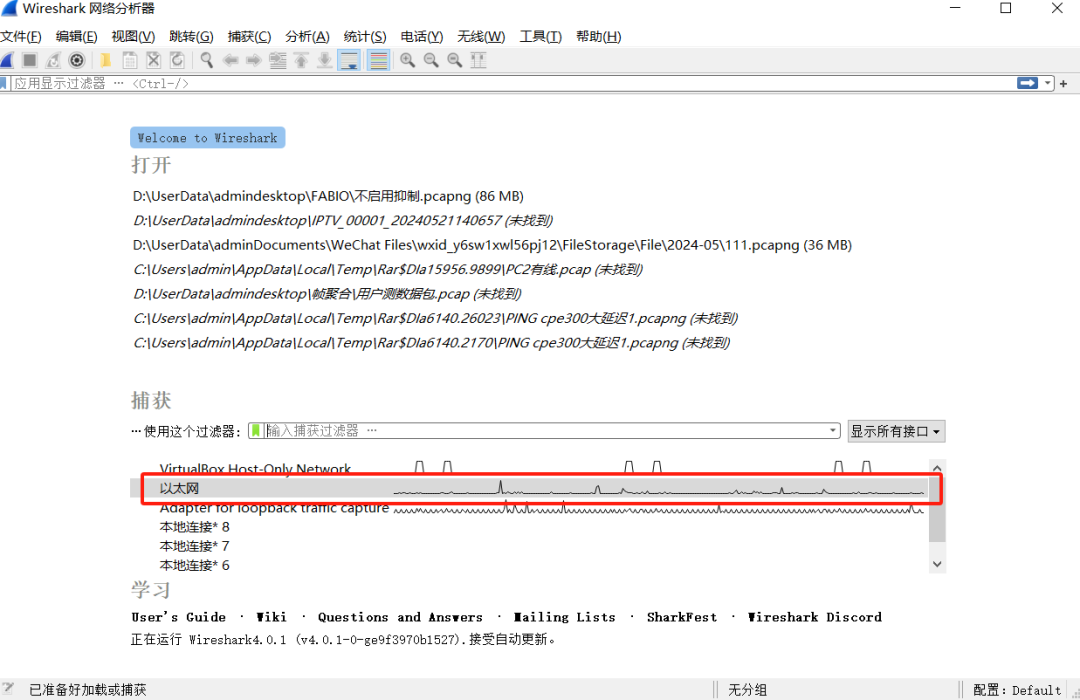Viewport: 1080px width, 700px height.
Task: Open 视图 menu
Action: click(133, 37)
